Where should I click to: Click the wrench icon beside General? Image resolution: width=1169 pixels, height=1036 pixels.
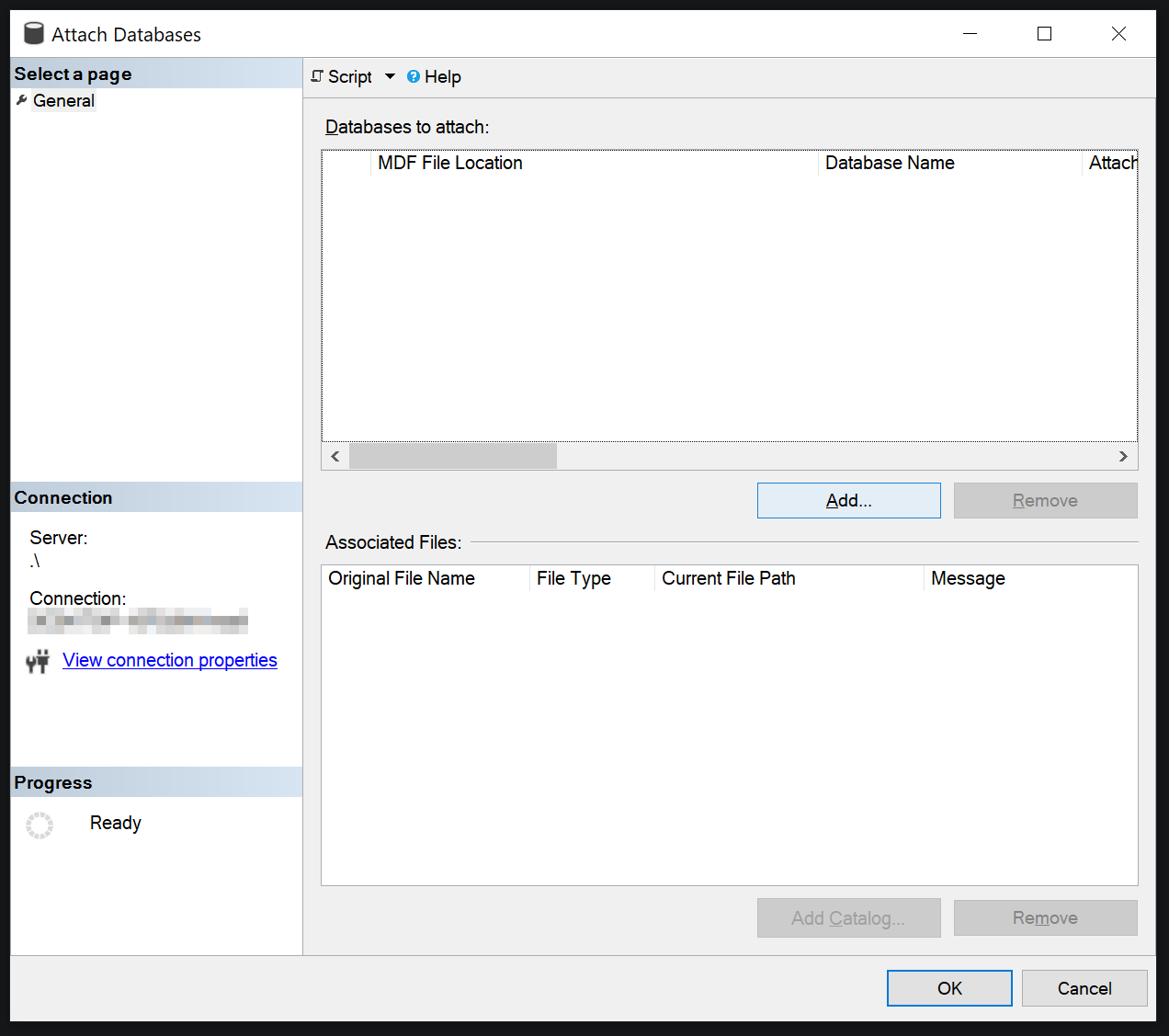(22, 100)
